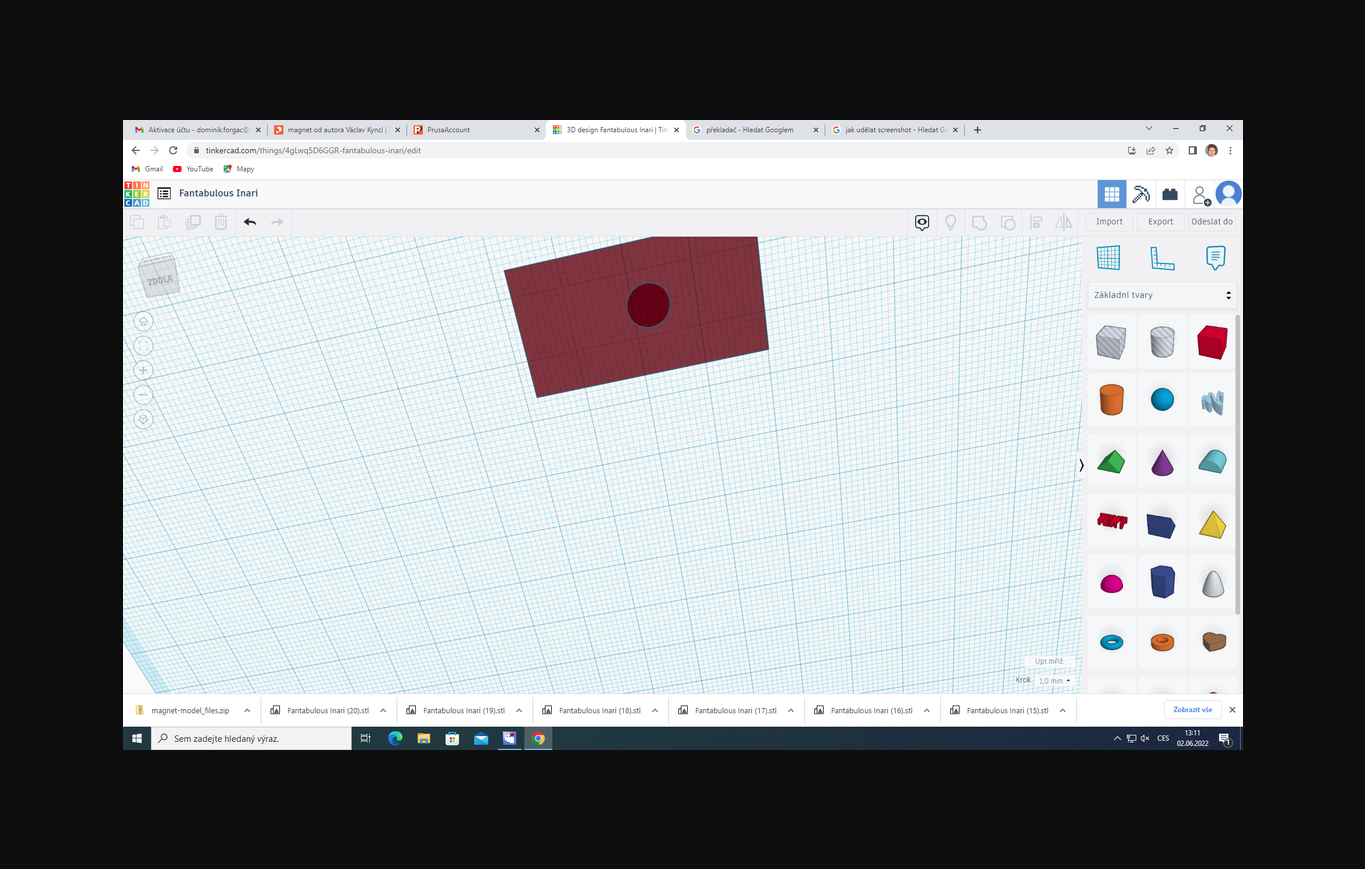Select the striped Cylinder hole shape
The image size is (1365, 869).
1162,342
